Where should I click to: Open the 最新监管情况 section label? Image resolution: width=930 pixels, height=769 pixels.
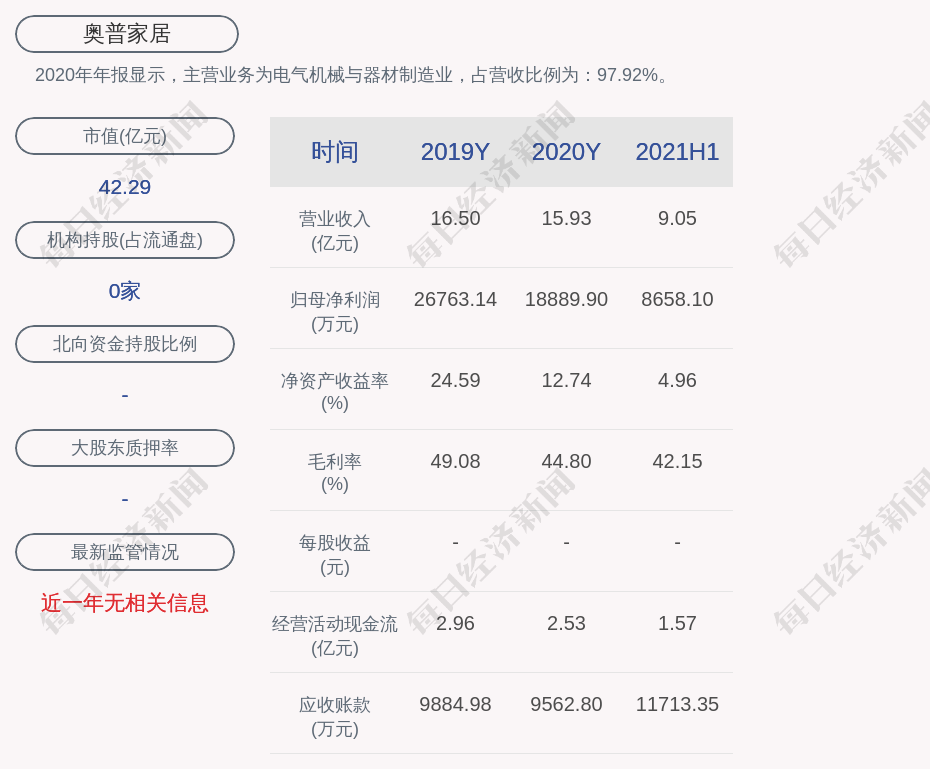pos(125,552)
